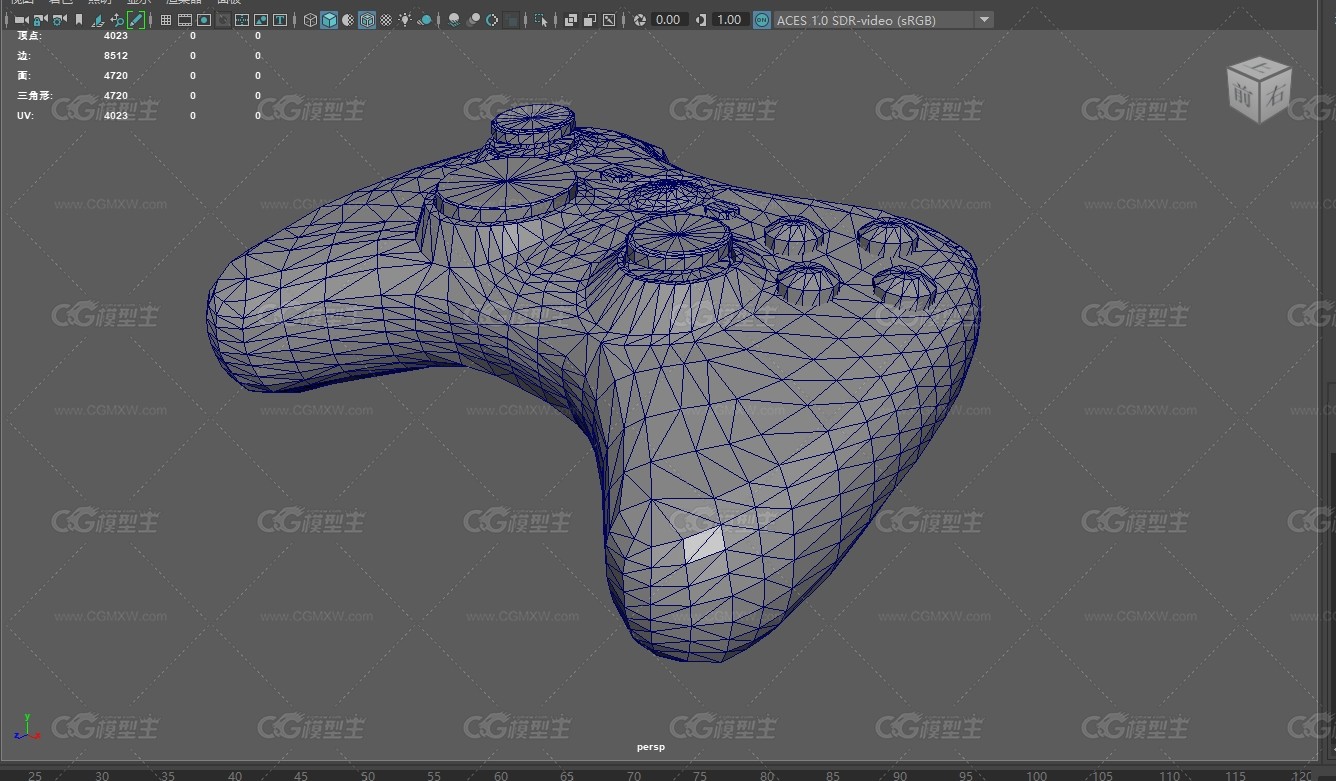Click frame 75 on the time slider
The image size is (1336, 781).
point(701,775)
